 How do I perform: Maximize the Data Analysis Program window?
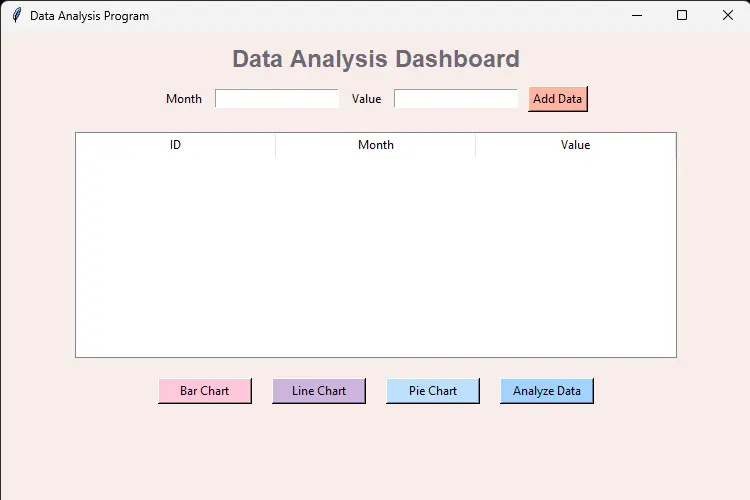(682, 15)
